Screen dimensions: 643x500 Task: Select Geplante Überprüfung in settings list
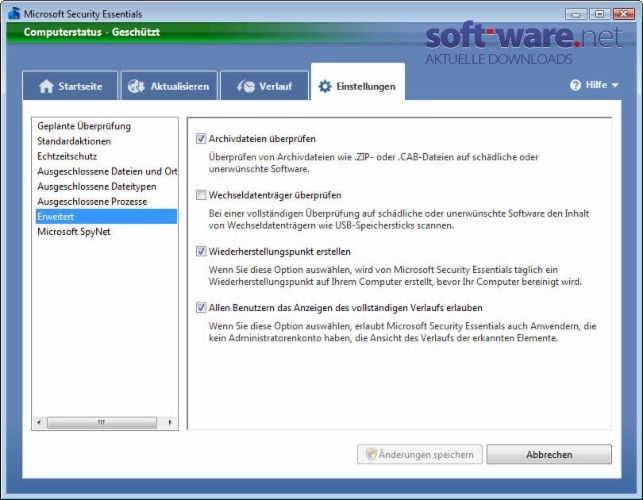[106, 126]
